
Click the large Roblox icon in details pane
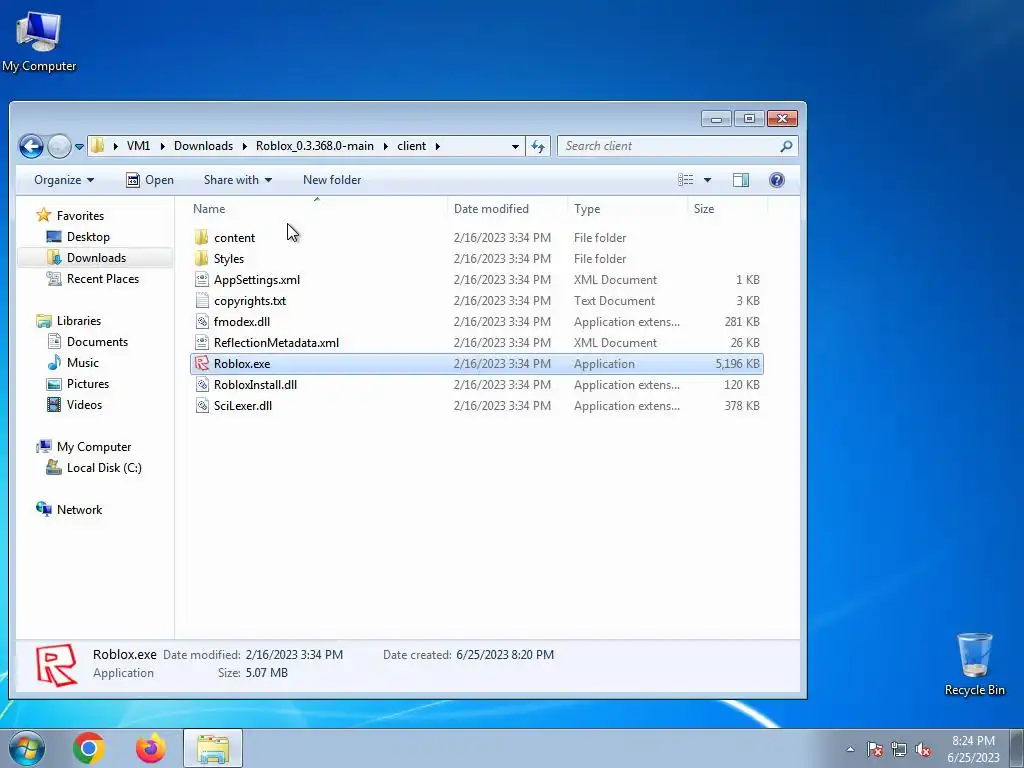click(x=56, y=665)
